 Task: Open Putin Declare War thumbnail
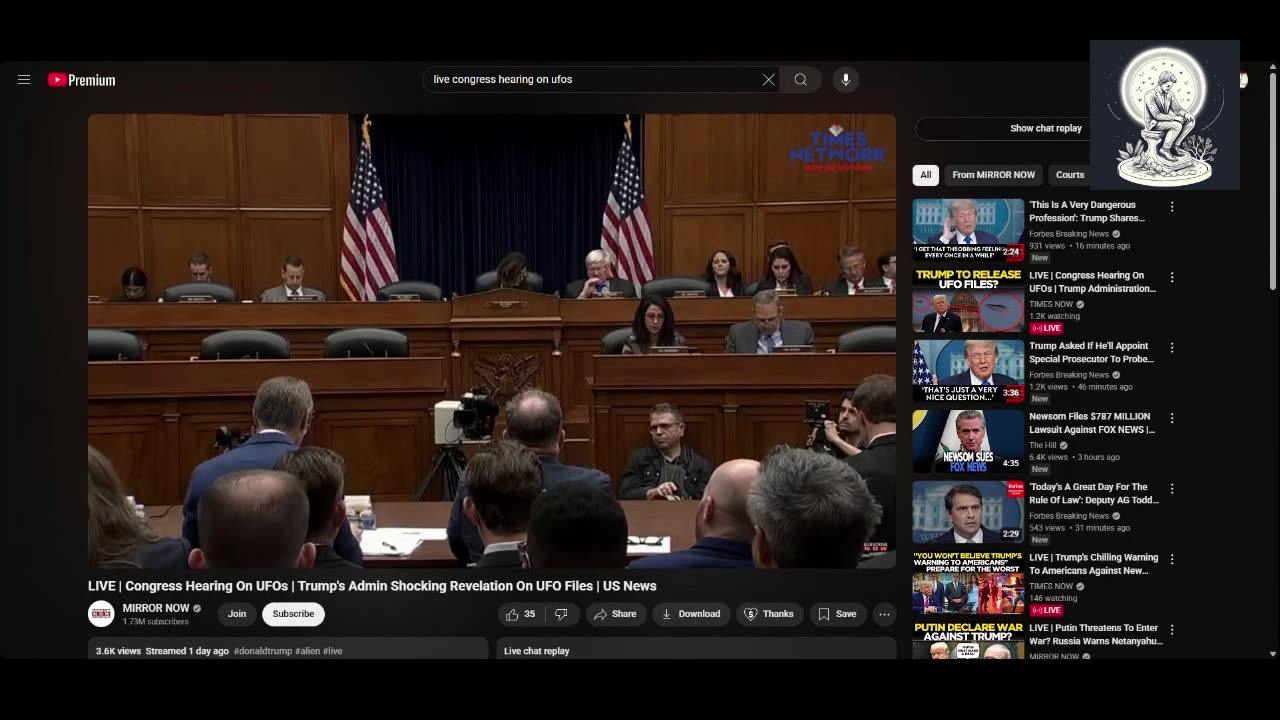(968, 640)
